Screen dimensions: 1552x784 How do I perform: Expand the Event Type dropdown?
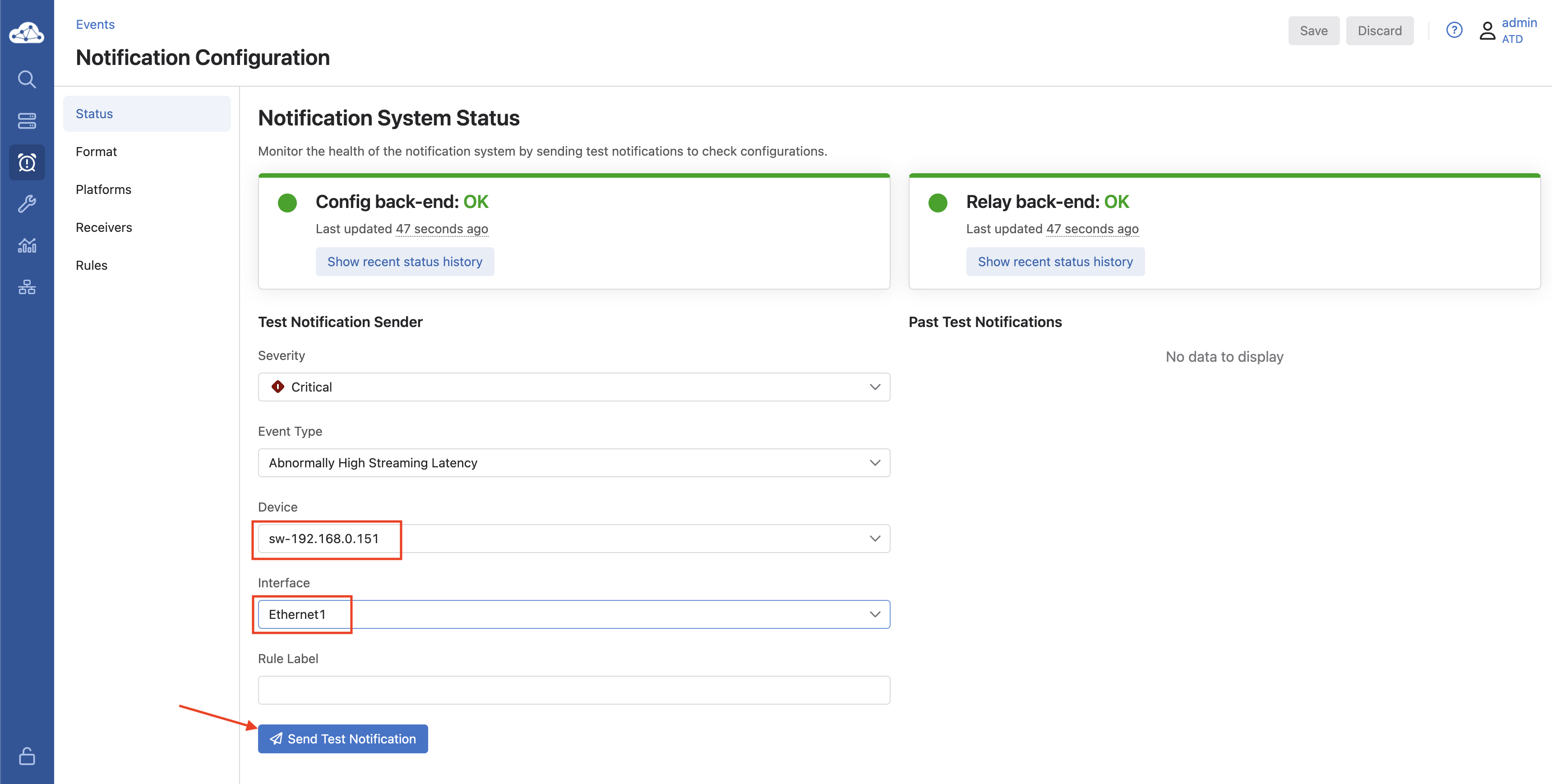click(573, 463)
